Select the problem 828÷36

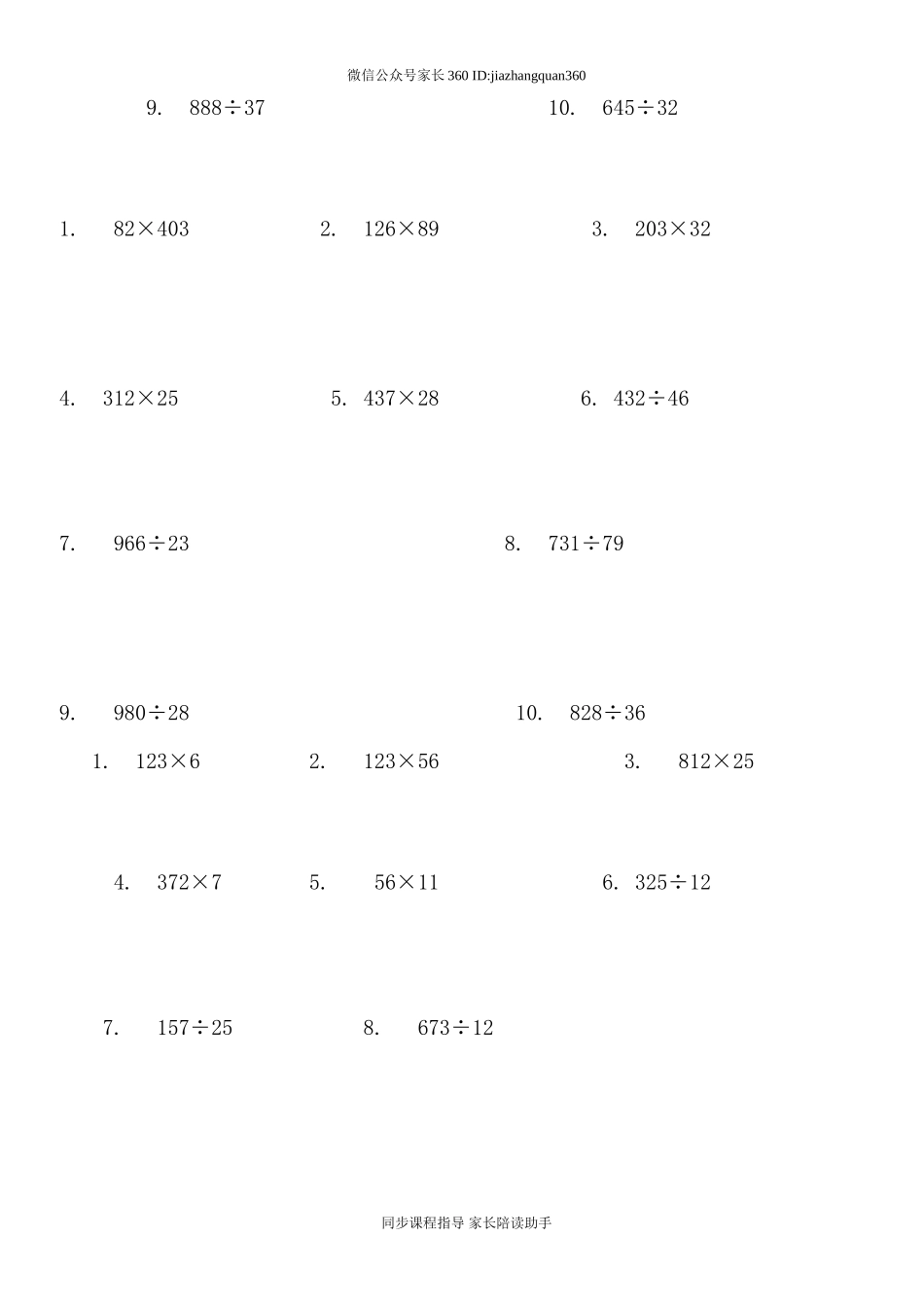point(607,714)
